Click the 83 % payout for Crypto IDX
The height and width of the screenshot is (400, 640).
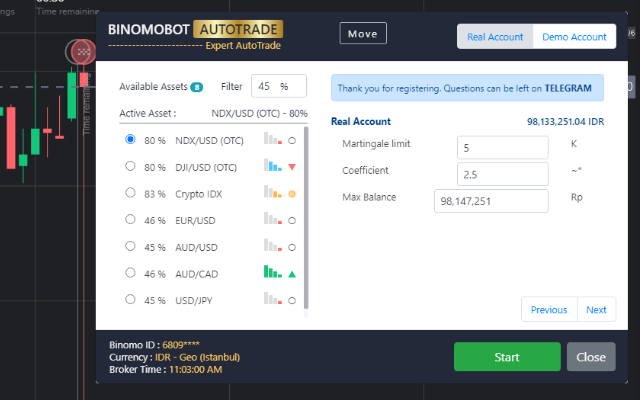pyautogui.click(x=155, y=194)
